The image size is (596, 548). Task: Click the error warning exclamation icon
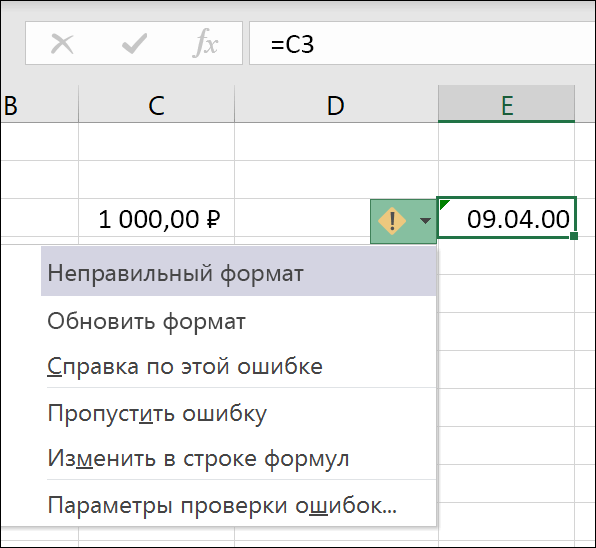tap(392, 220)
